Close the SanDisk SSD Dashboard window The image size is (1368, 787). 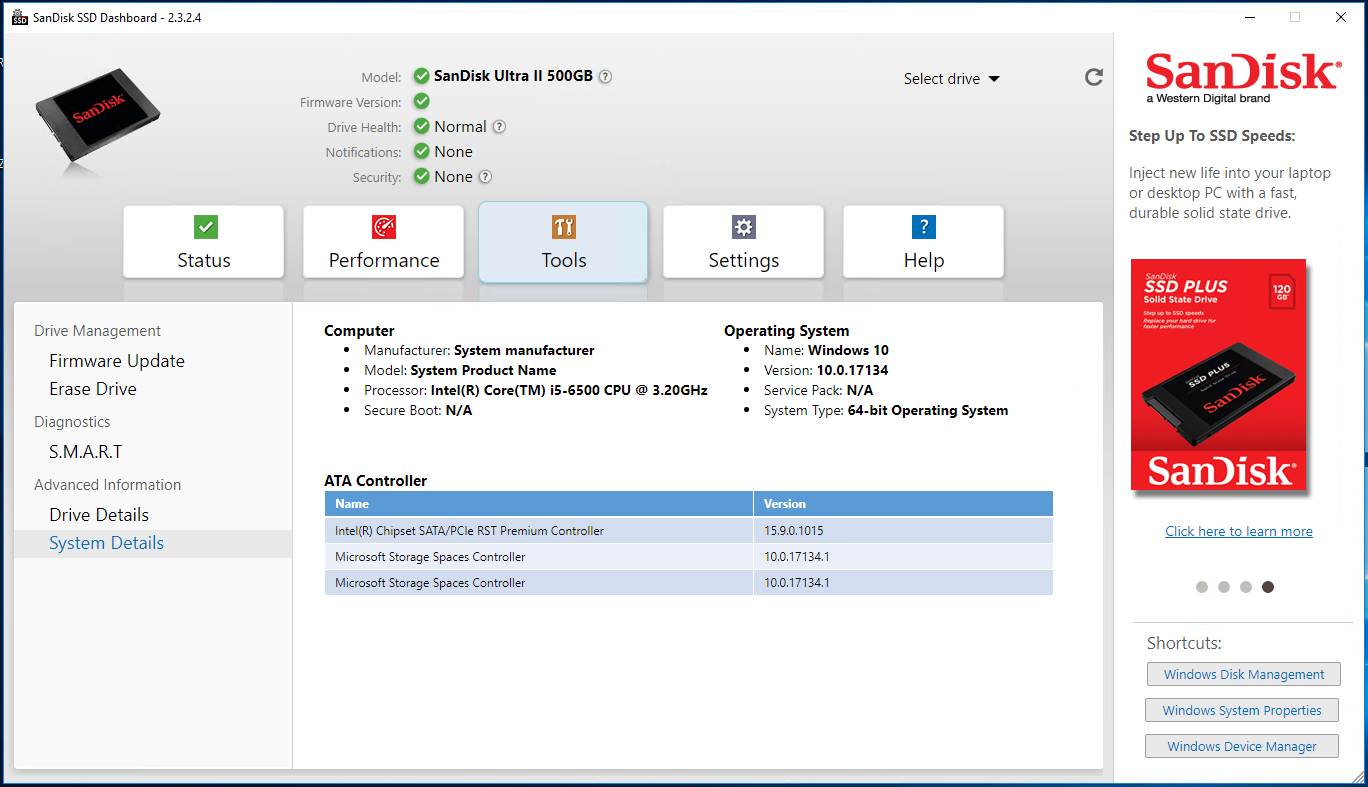pos(1341,17)
